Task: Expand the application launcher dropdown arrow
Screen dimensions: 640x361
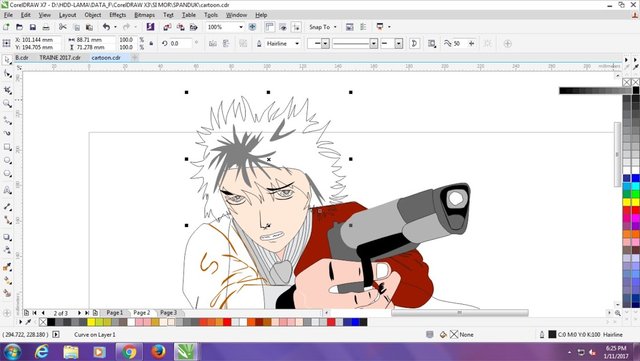Action: 389,27
